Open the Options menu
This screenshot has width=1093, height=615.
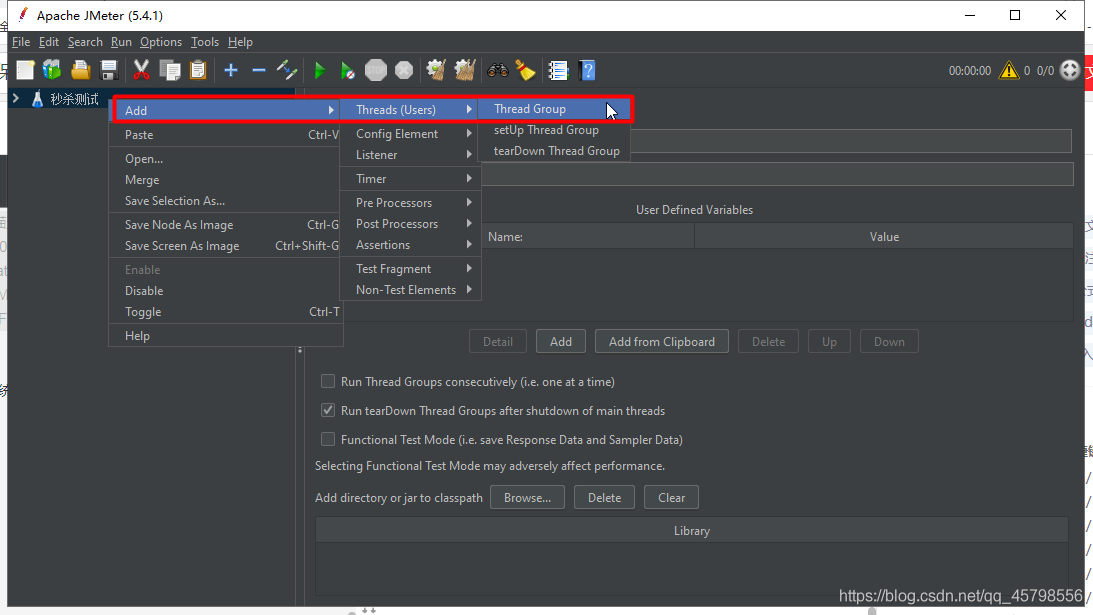[x=161, y=42]
